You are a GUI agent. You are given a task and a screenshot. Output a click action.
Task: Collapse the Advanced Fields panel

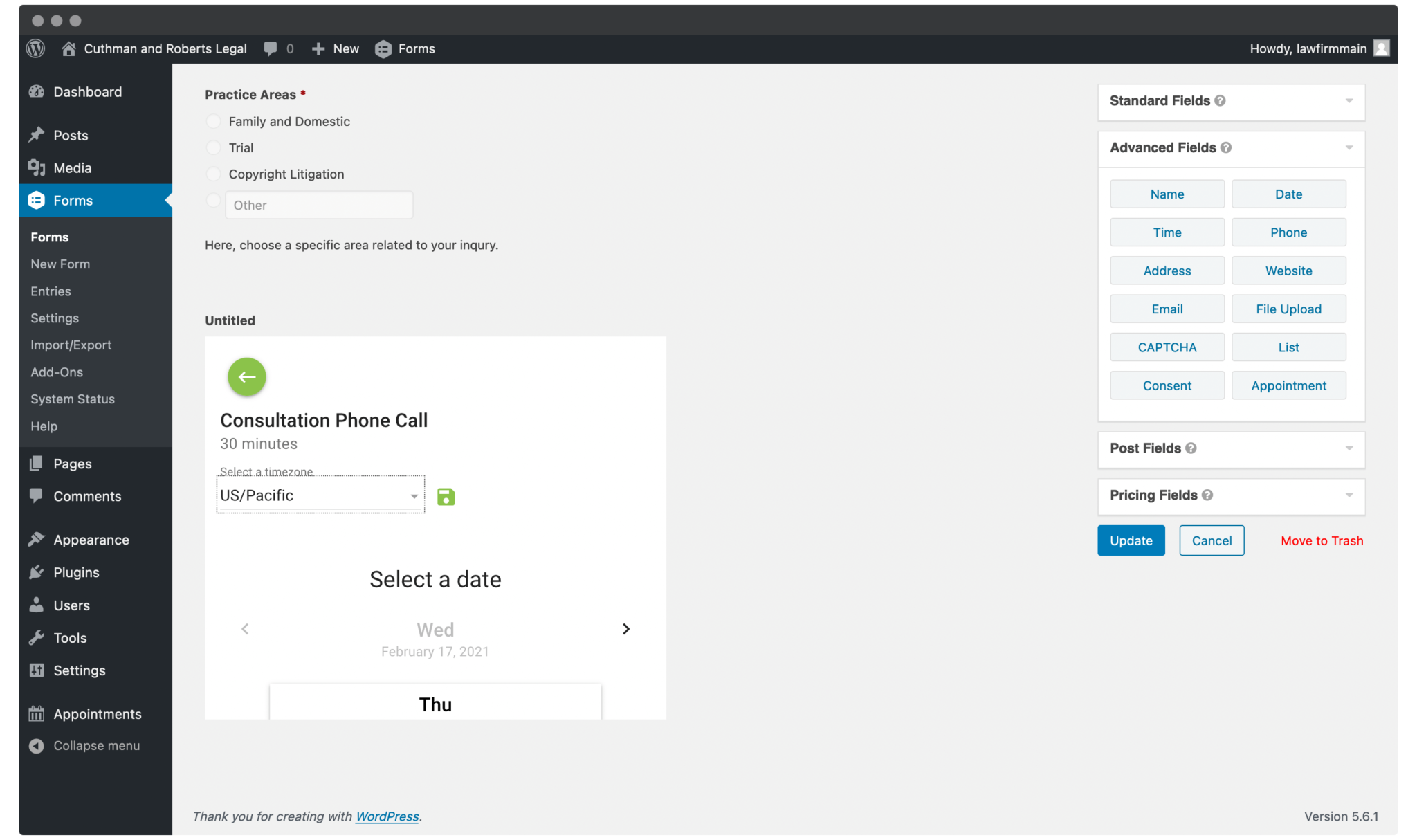pyautogui.click(x=1349, y=147)
